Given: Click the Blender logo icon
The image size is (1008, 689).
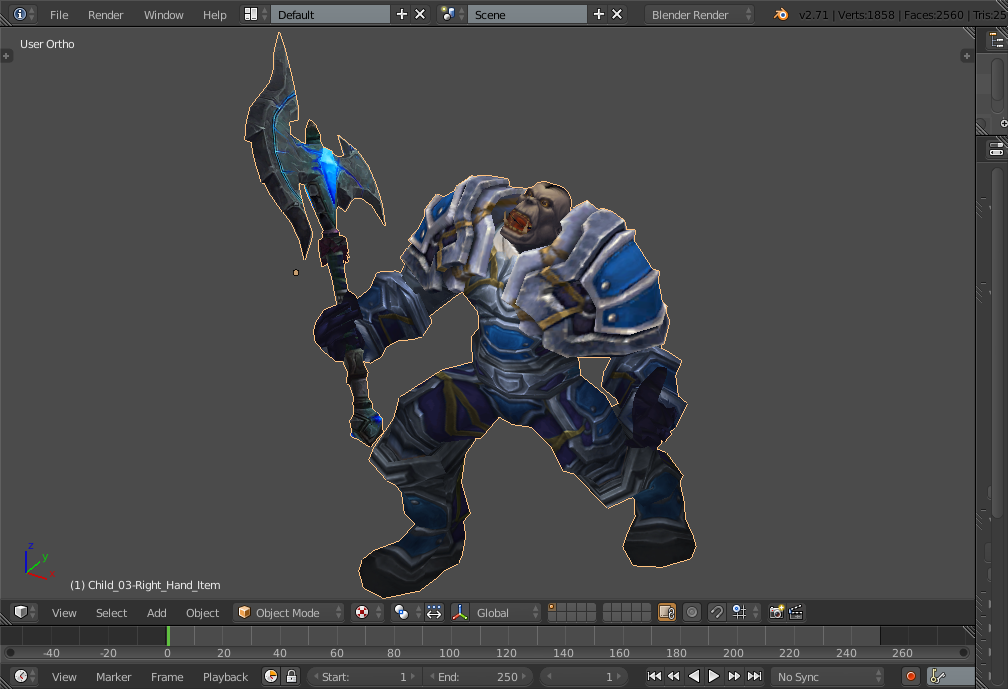Looking at the screenshot, I should (x=781, y=14).
